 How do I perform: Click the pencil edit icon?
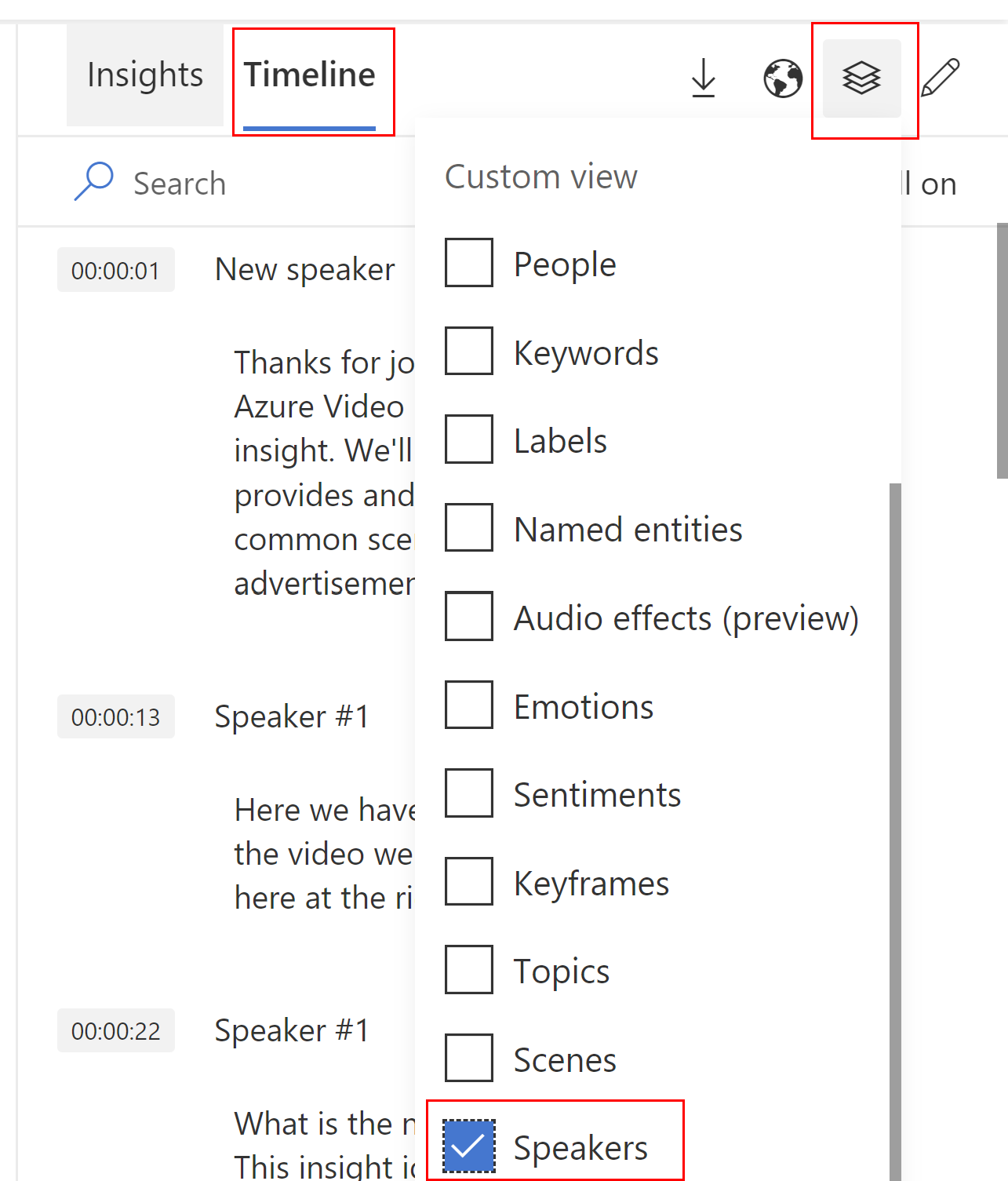click(x=941, y=77)
